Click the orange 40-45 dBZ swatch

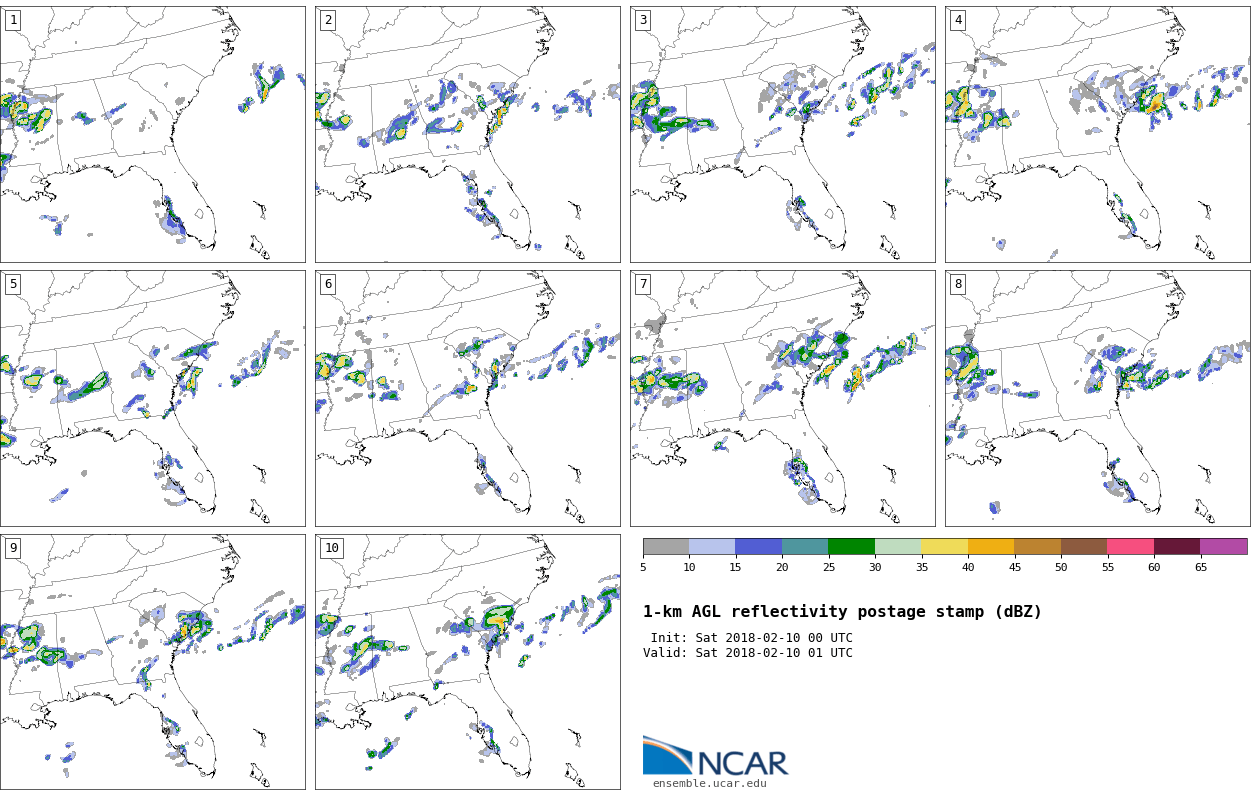[991, 546]
